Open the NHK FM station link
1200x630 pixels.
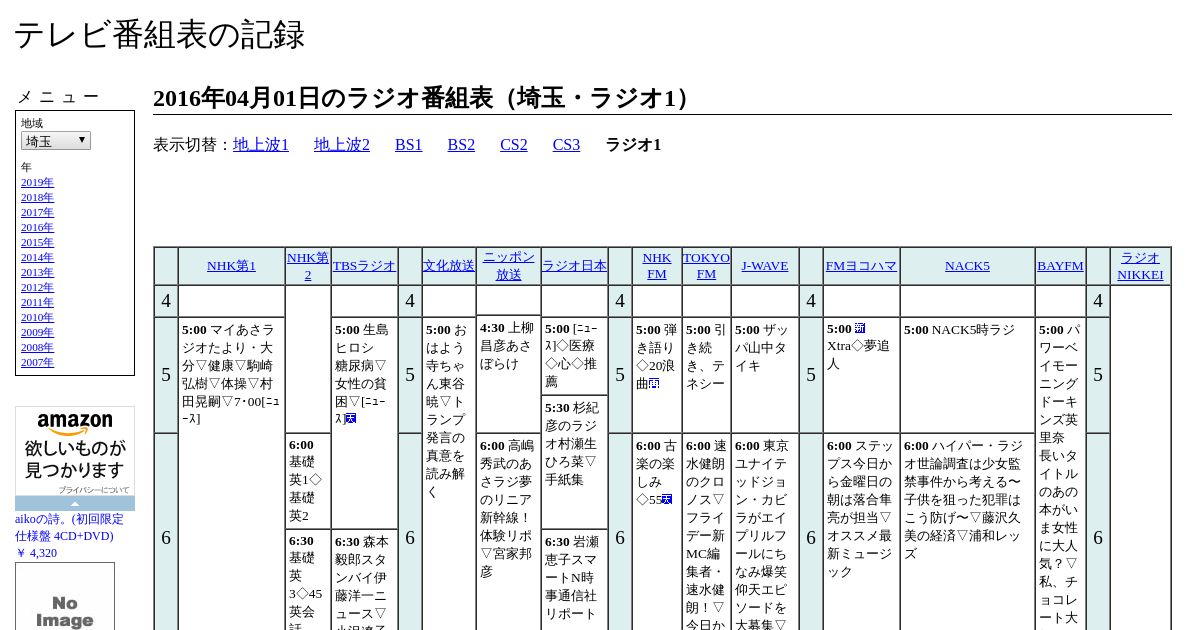[x=657, y=266]
